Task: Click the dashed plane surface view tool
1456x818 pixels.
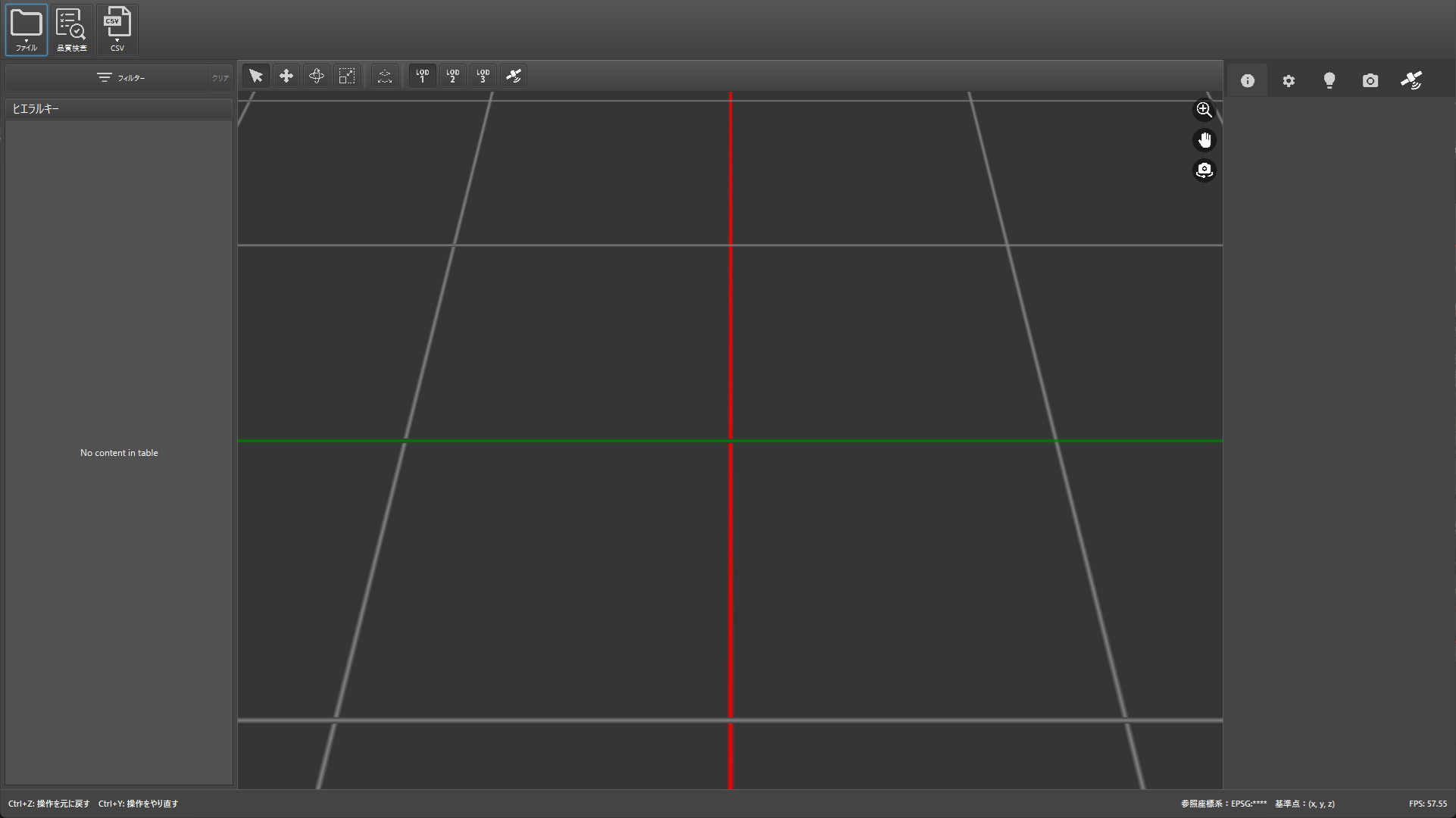Action: tap(385, 76)
